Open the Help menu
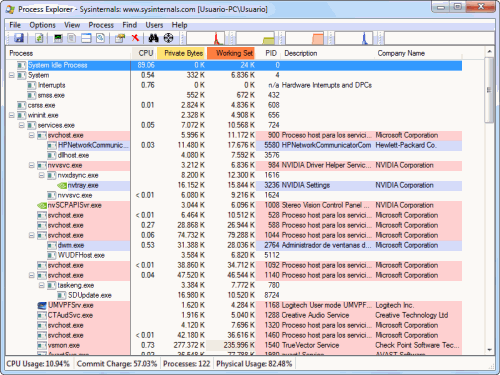Image resolution: width=500 pixels, height=375 pixels. click(179, 25)
